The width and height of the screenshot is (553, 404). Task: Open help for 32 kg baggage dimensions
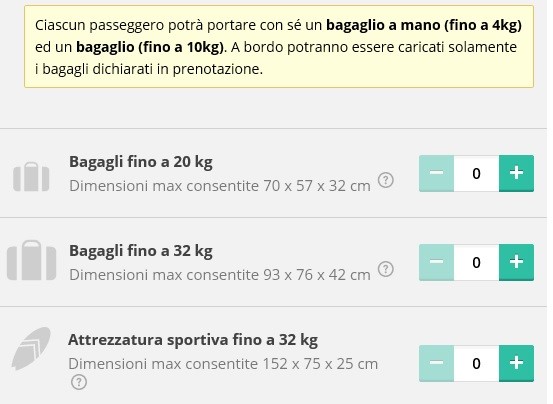point(385,269)
